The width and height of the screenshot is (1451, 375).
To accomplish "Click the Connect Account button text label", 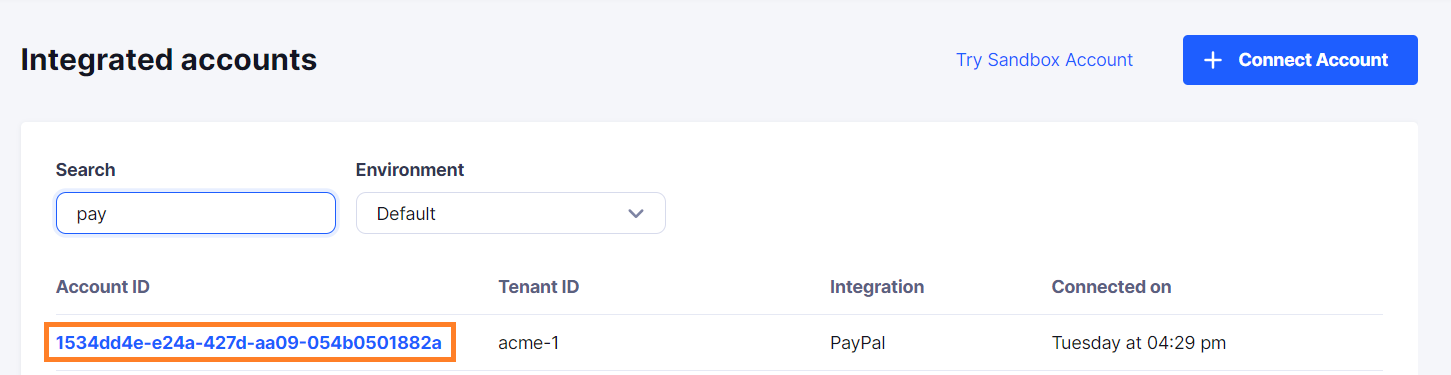I will click(x=1313, y=60).
